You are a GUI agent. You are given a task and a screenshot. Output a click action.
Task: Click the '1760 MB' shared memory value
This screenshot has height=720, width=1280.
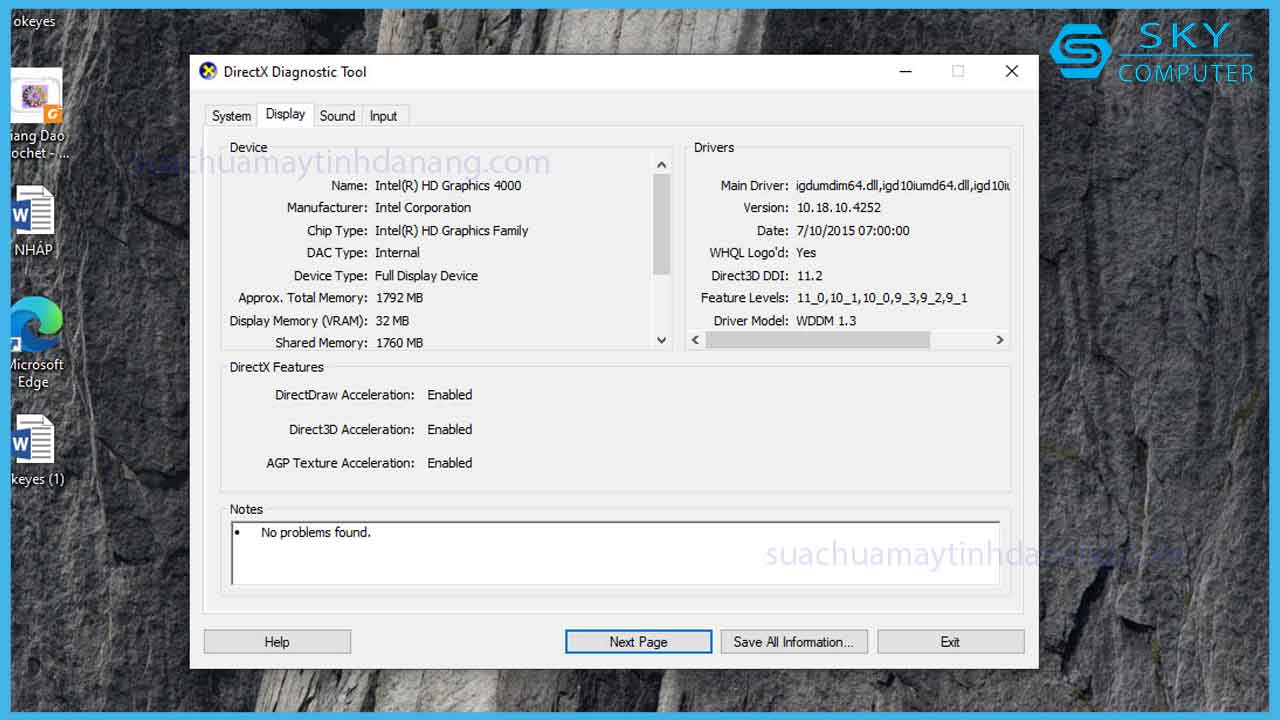click(399, 343)
